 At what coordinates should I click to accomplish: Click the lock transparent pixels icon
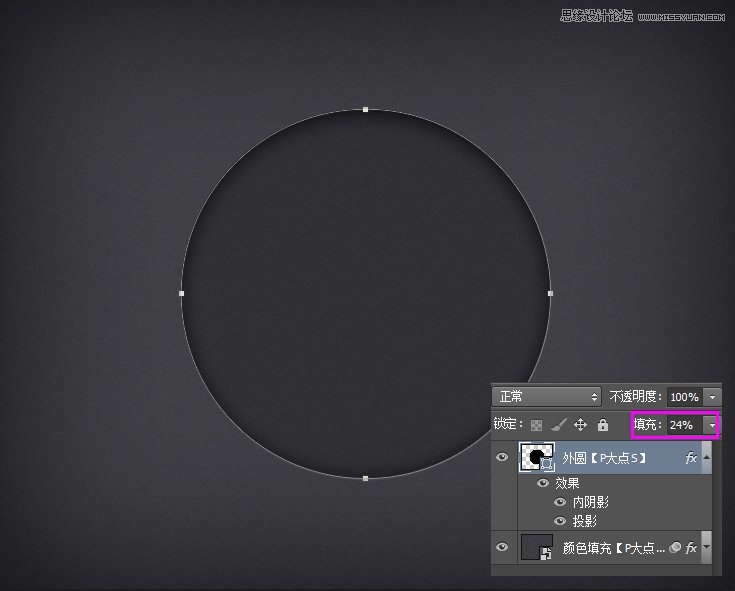[x=535, y=425]
